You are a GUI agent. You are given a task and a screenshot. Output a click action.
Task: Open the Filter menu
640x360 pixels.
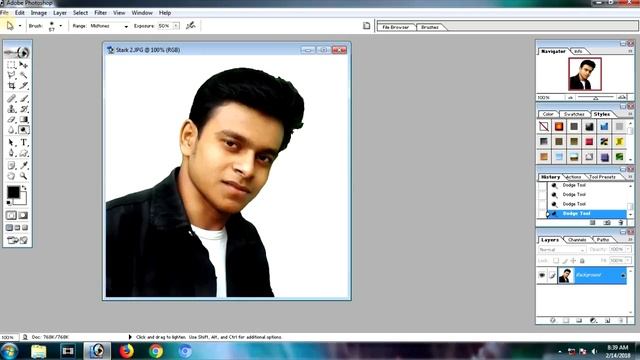[100, 13]
